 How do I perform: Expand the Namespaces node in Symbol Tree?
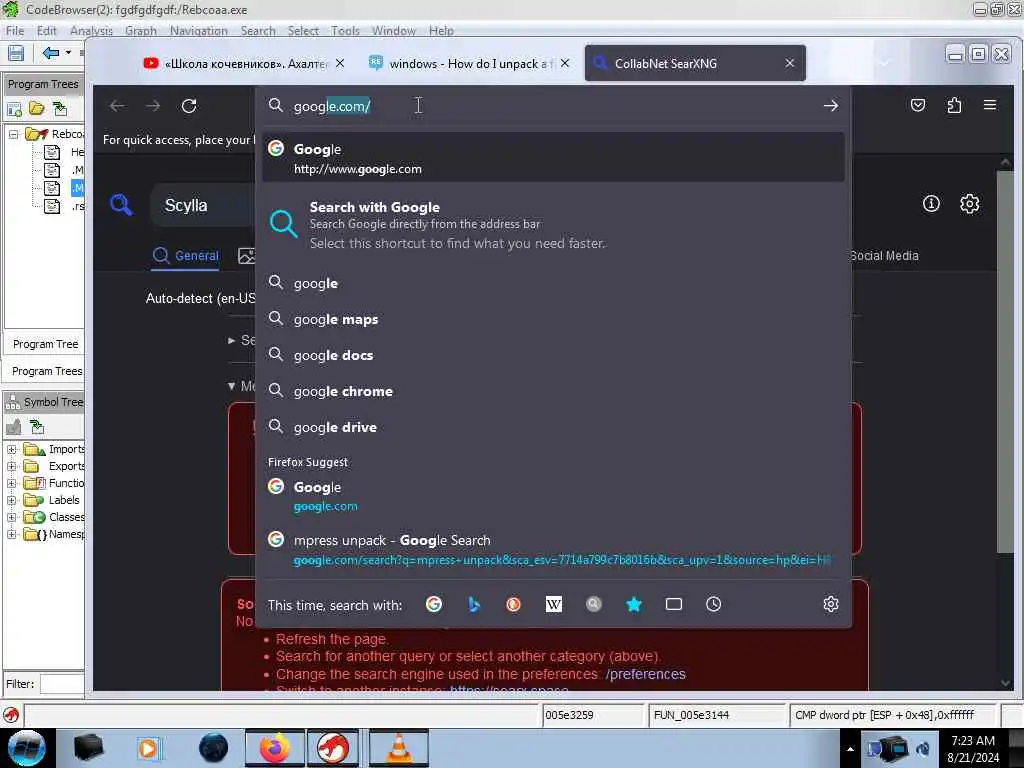coord(11,534)
